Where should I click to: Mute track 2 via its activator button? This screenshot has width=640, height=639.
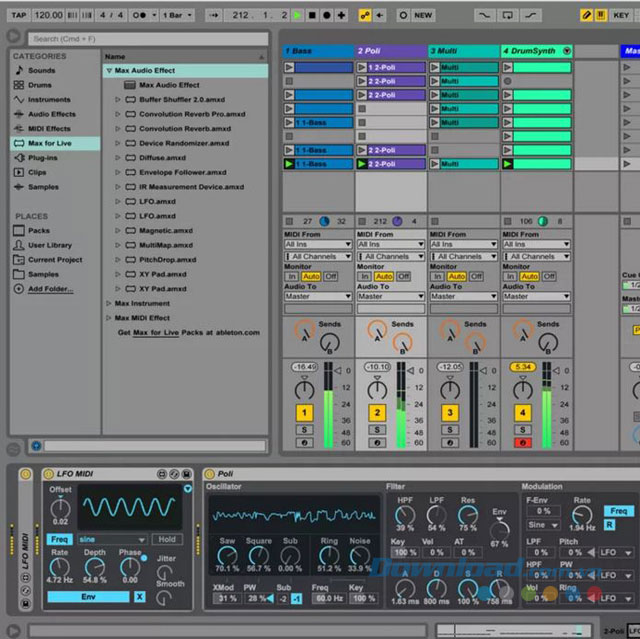click(376, 412)
